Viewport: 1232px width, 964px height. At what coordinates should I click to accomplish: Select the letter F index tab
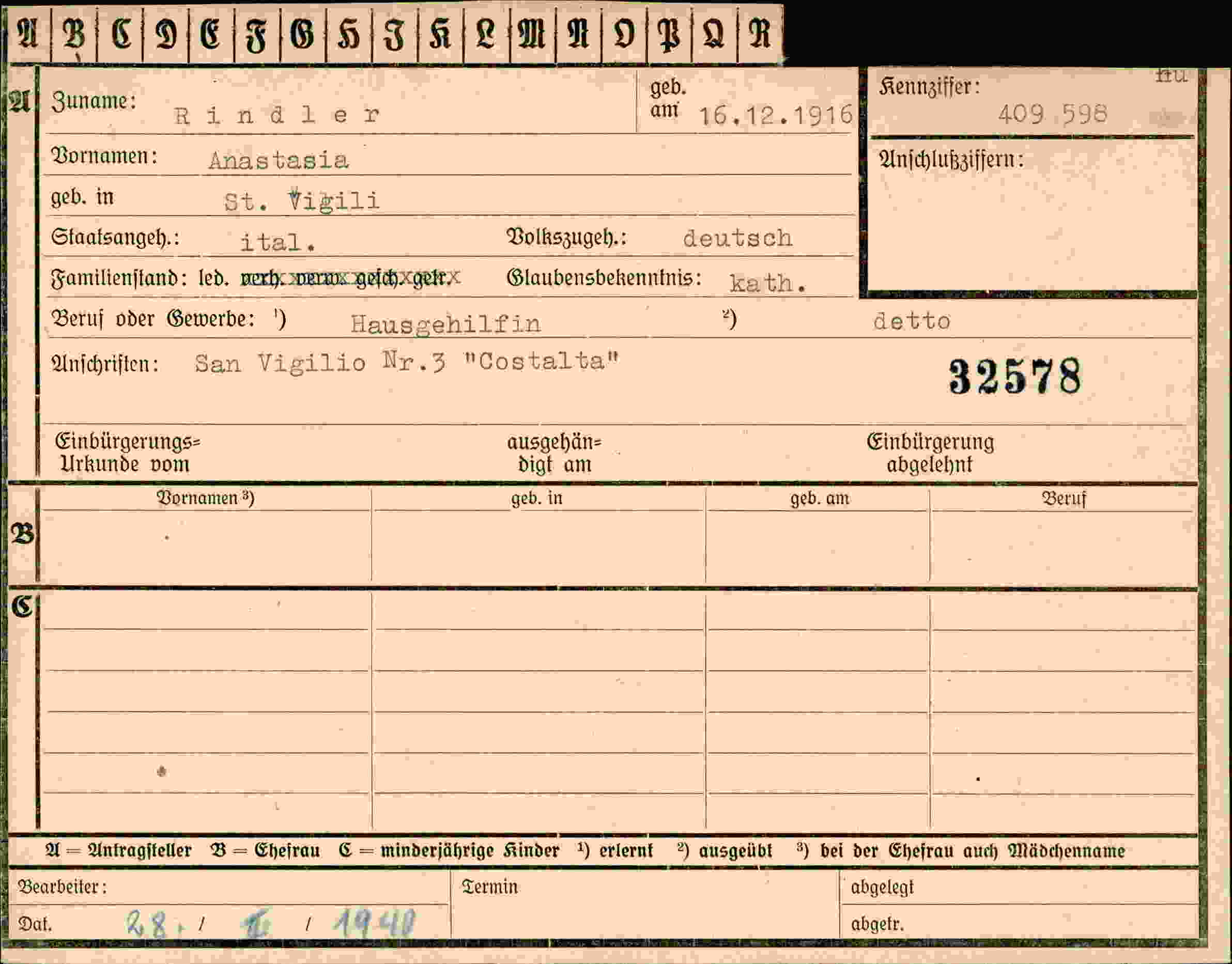257,33
